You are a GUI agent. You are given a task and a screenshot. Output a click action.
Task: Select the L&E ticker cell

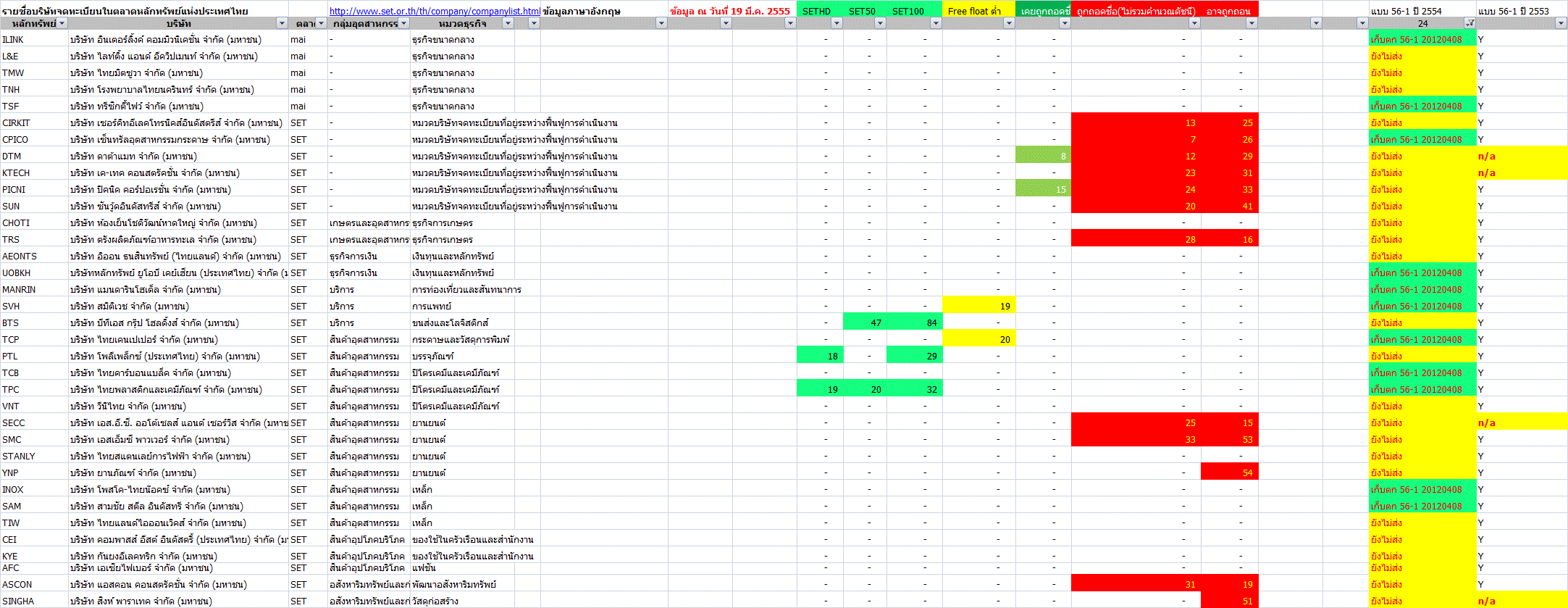[x=35, y=56]
